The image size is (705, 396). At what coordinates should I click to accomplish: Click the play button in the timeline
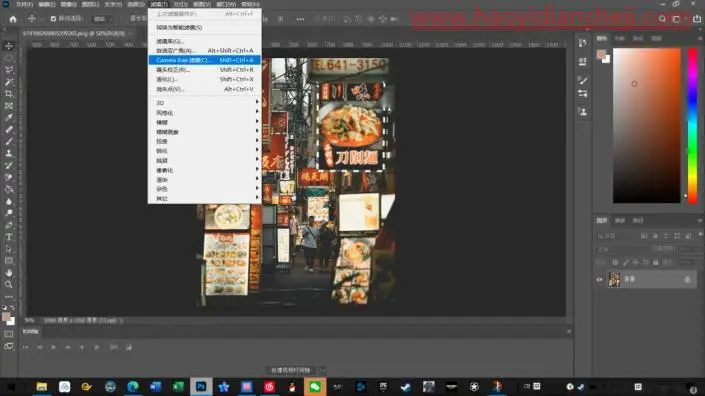[x=54, y=347]
